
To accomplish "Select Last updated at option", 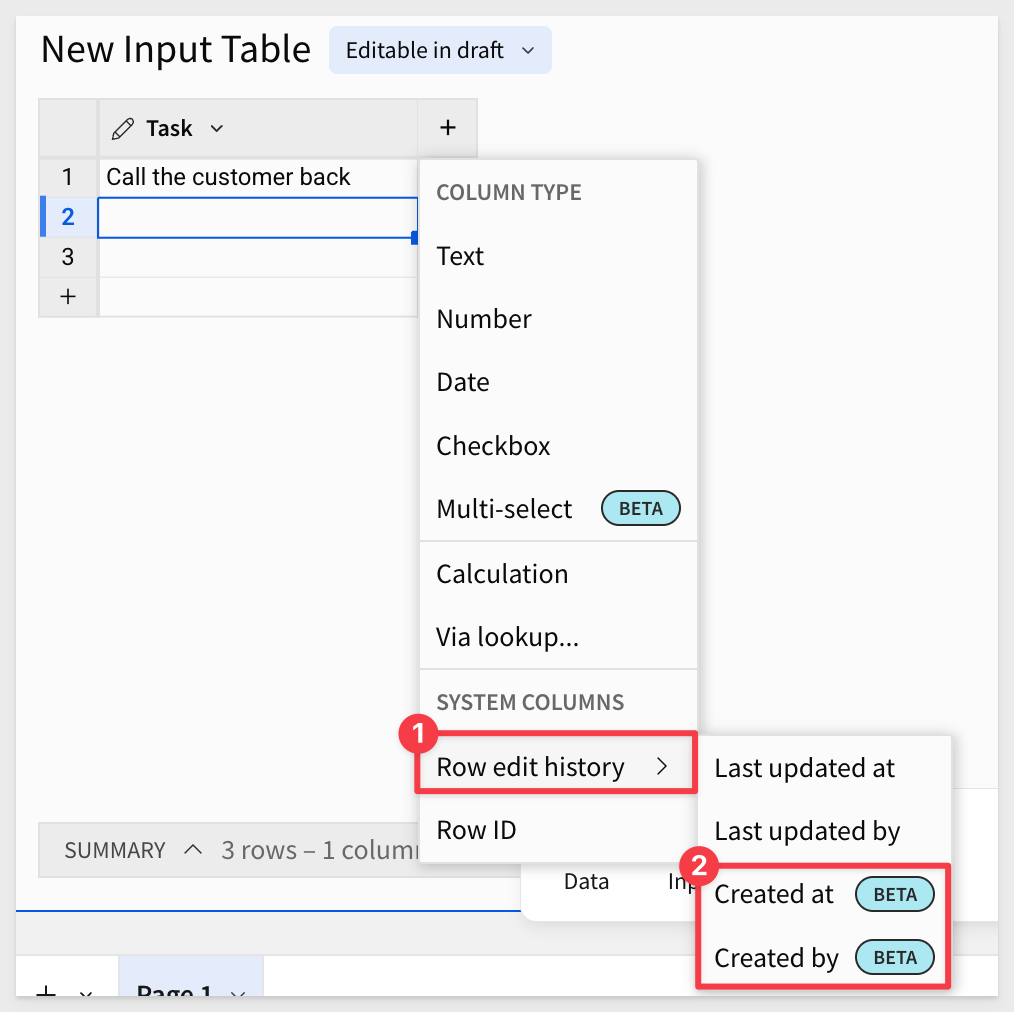I will coord(805,768).
